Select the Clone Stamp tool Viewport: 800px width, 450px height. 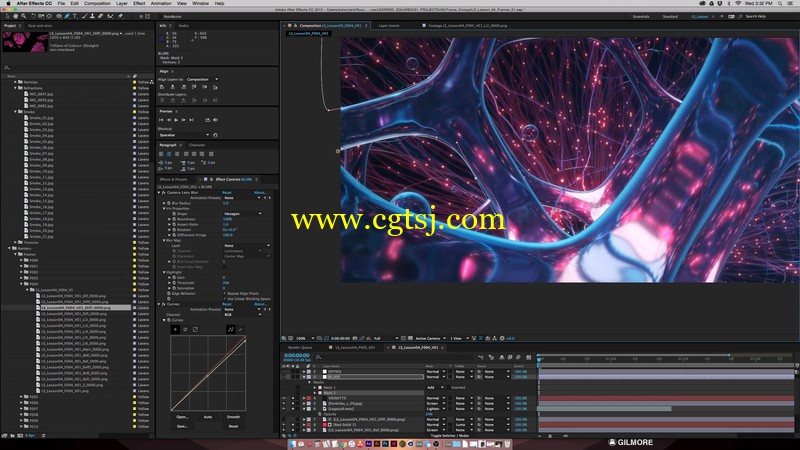(x=92, y=16)
